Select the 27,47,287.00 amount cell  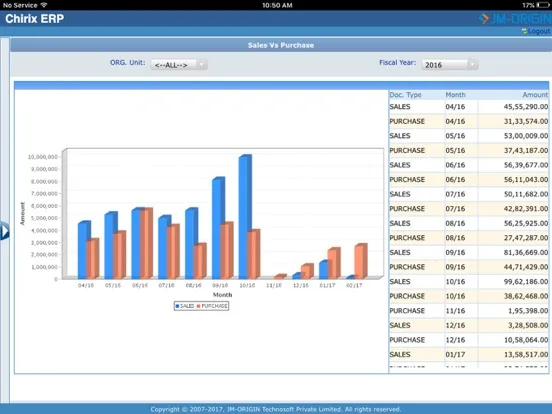[513, 238]
